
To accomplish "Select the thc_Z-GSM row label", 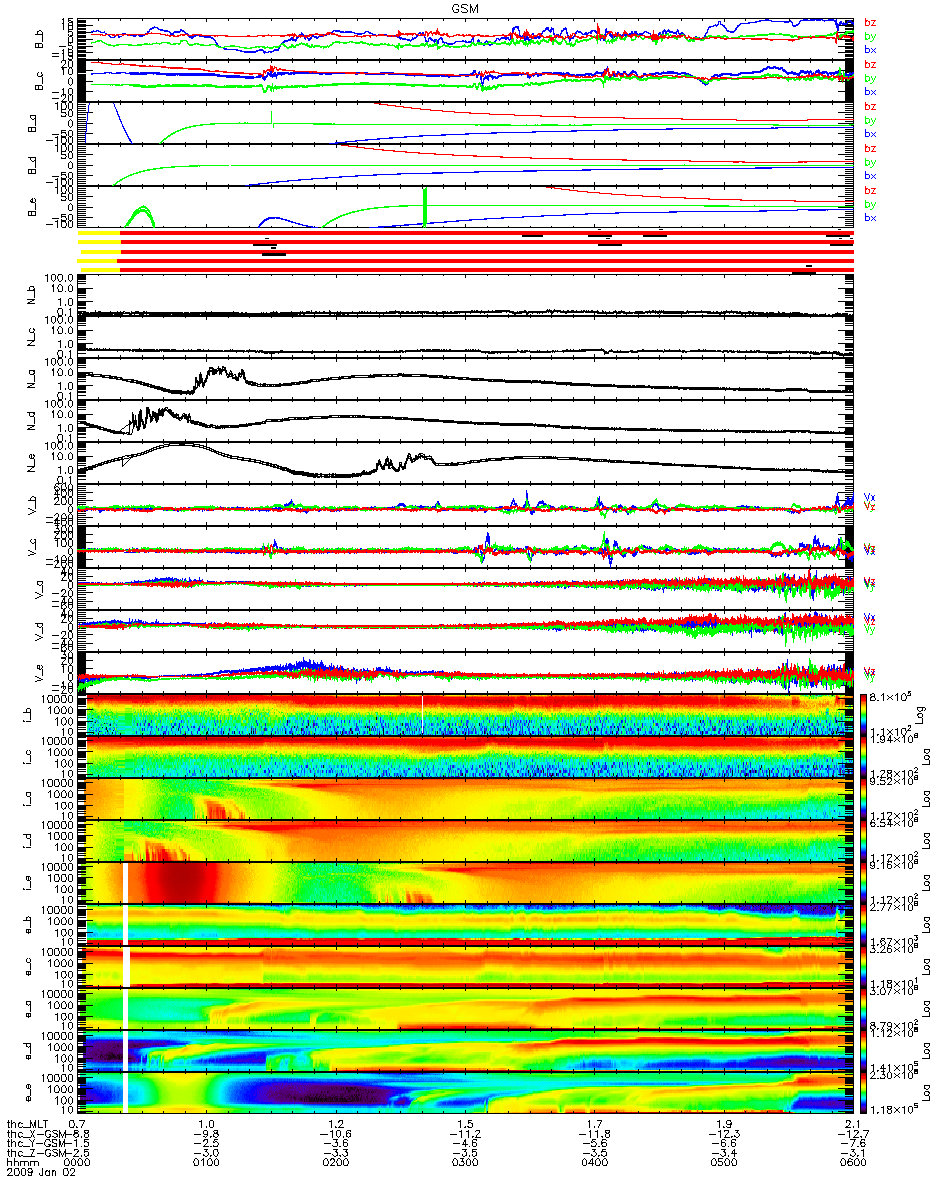I will click(x=35, y=1153).
